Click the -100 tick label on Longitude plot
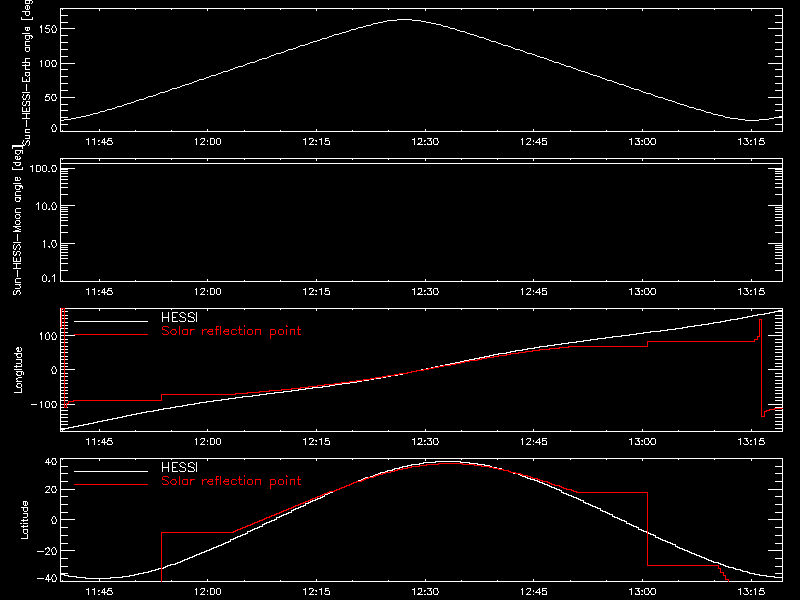 pyautogui.click(x=44, y=405)
